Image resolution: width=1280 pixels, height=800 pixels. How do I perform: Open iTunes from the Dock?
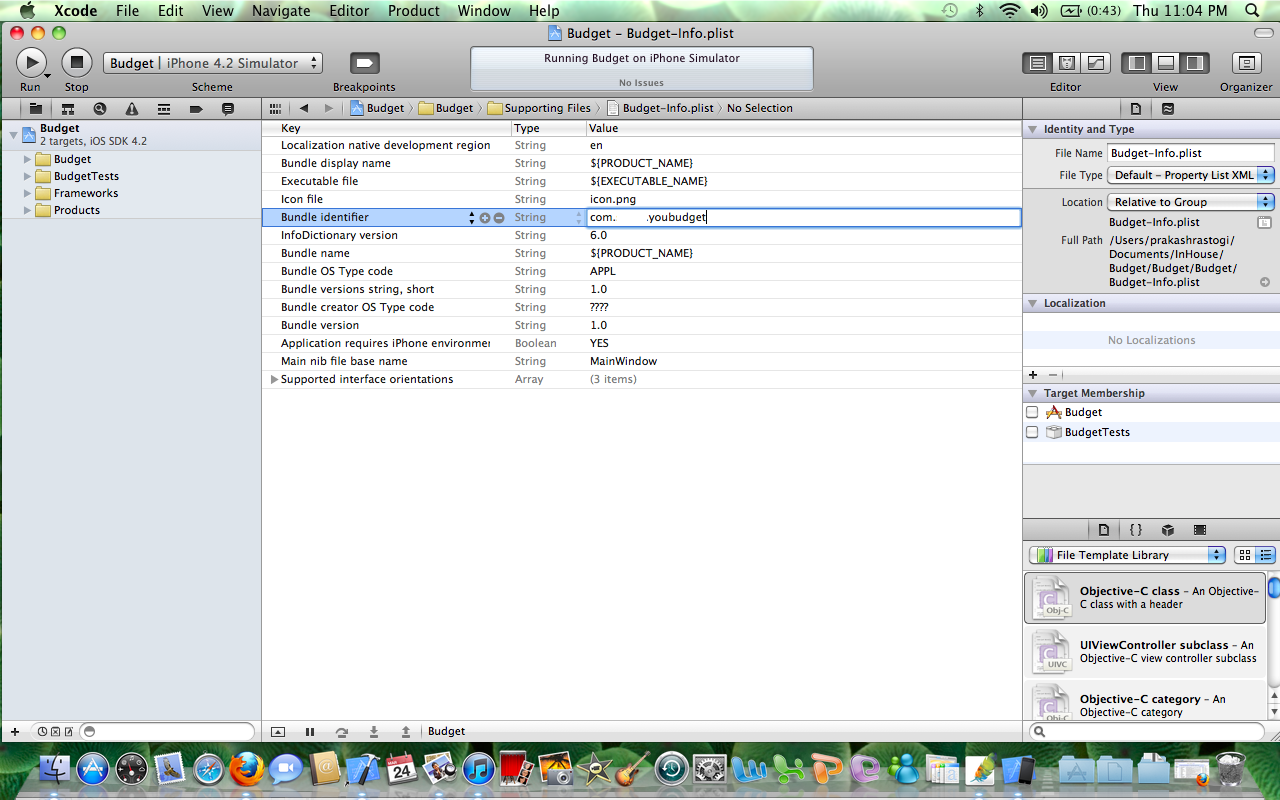[x=478, y=769]
